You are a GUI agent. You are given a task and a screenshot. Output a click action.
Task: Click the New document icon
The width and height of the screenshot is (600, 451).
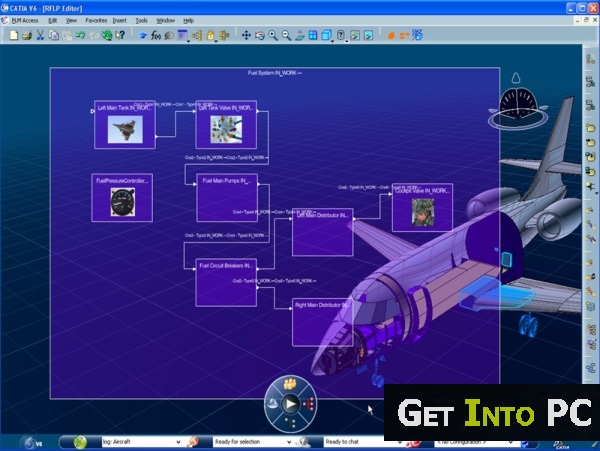[x=14, y=36]
